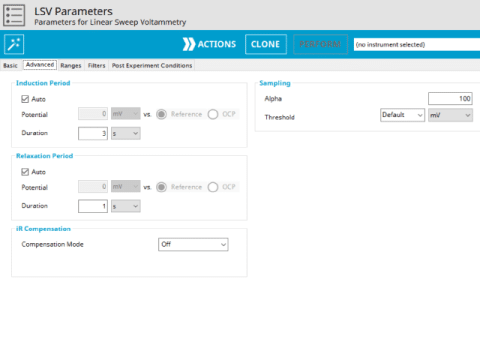Open the Threshold Default dropdown
The image size is (480, 360).
[x=402, y=115]
